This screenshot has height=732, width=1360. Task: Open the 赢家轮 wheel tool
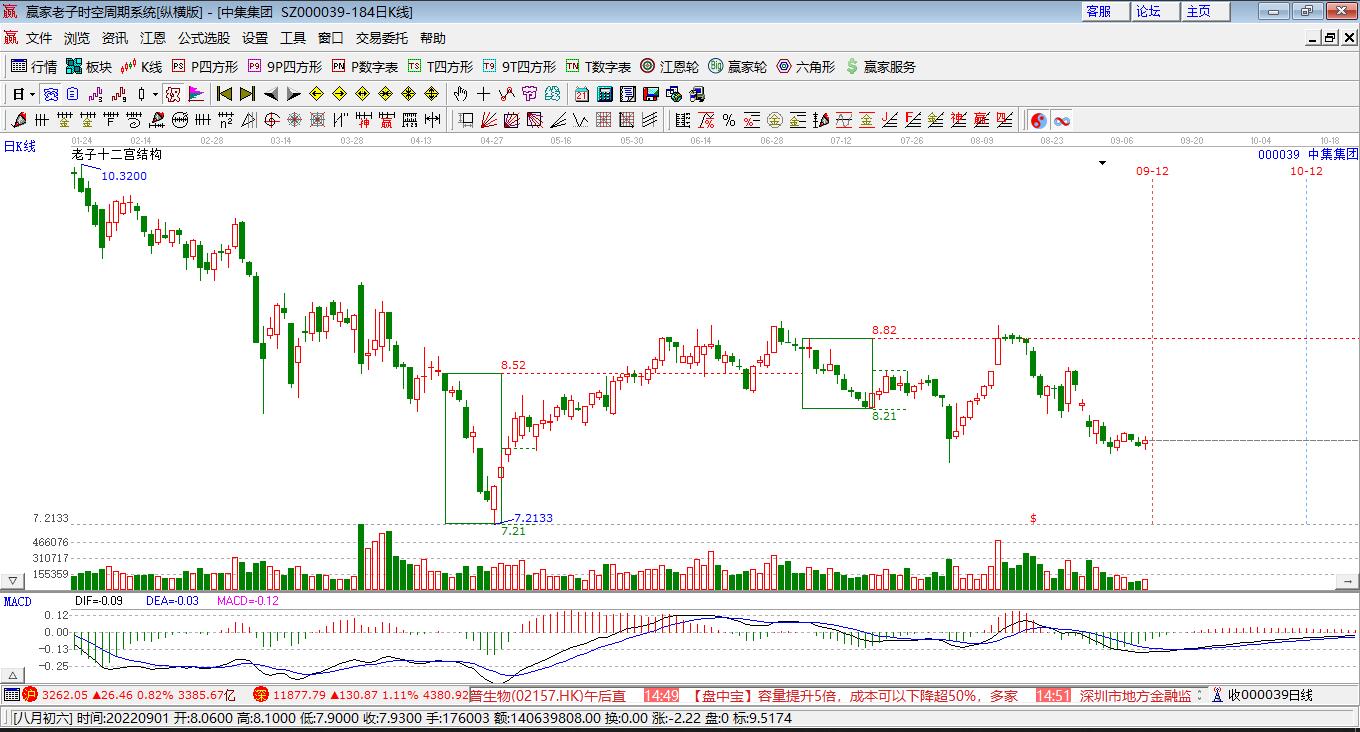click(x=738, y=67)
